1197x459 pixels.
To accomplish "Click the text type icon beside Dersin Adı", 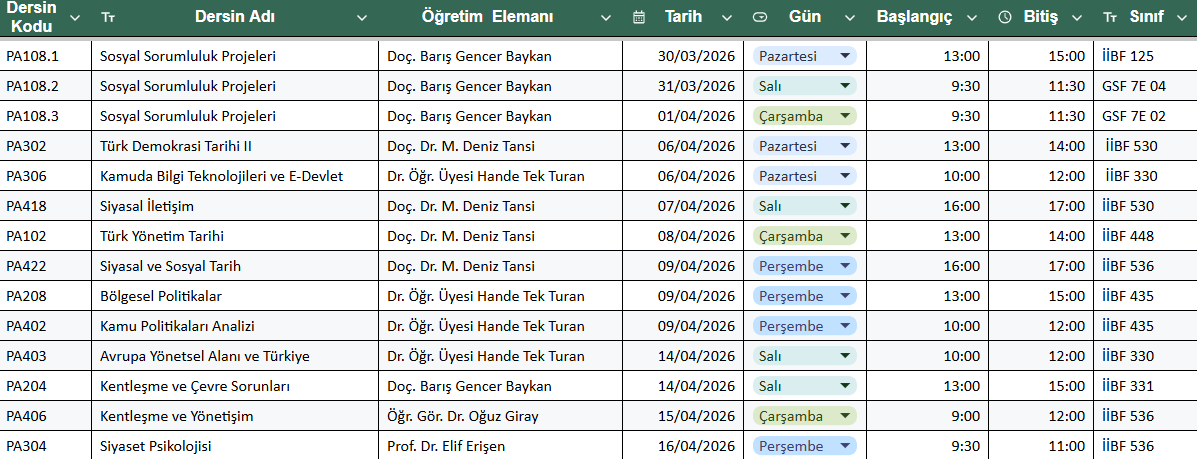I will 108,17.
